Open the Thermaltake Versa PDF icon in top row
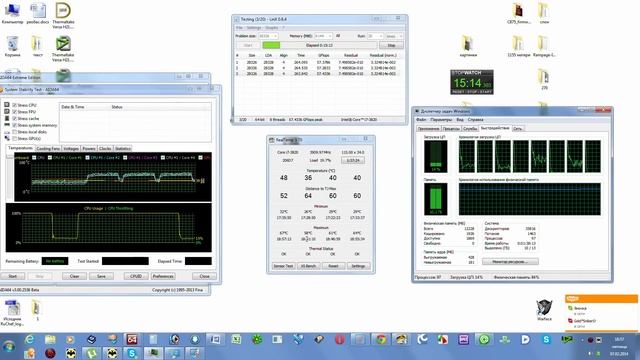640x360 pixels. tap(63, 15)
